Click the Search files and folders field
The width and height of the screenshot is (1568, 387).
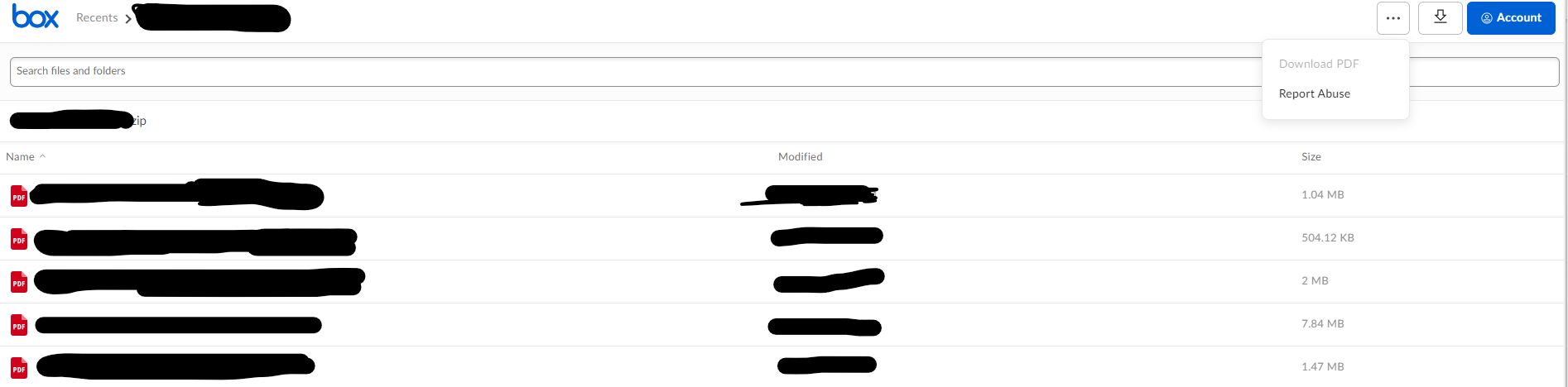[784, 72]
